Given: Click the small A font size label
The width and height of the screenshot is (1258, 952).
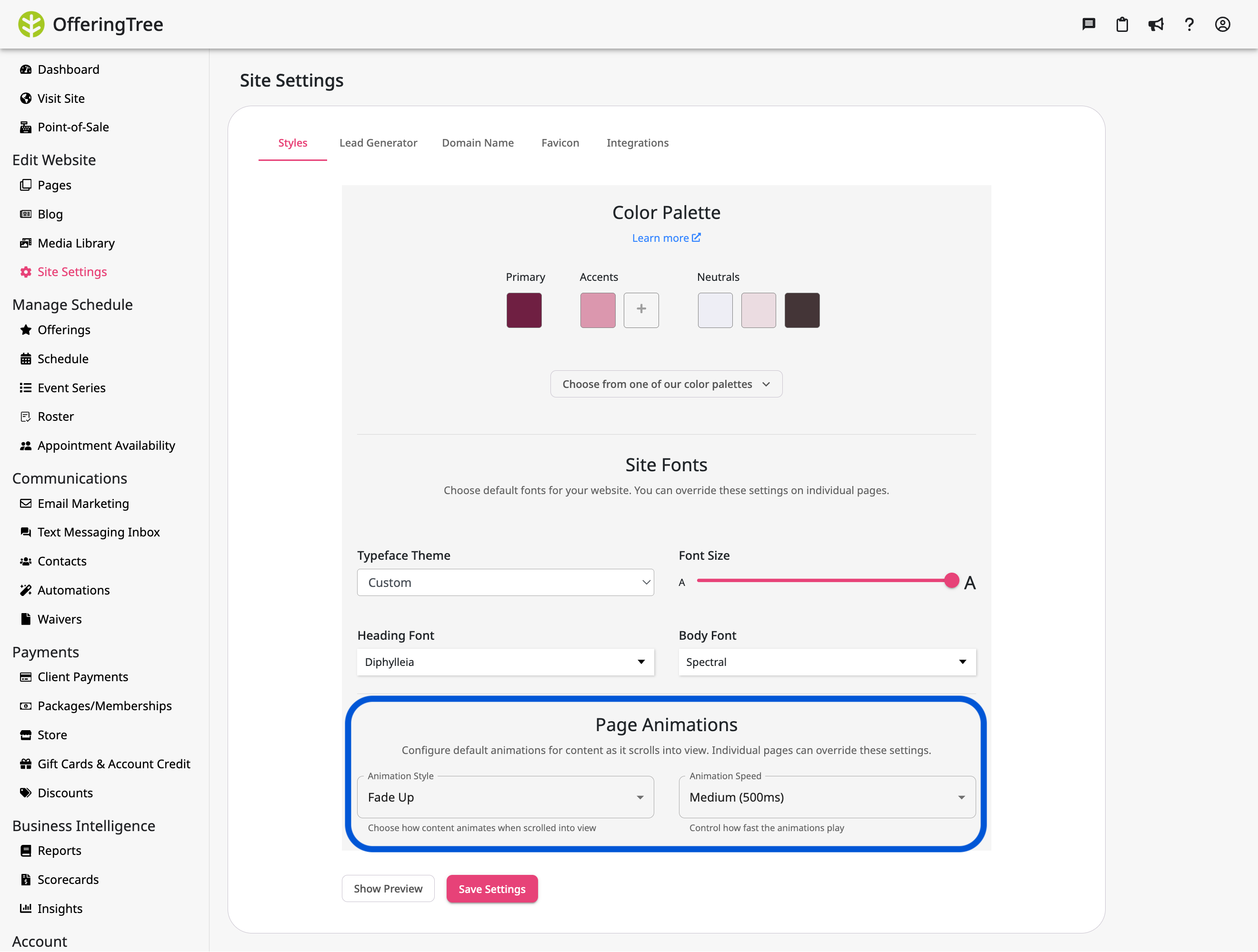Looking at the screenshot, I should [682, 582].
